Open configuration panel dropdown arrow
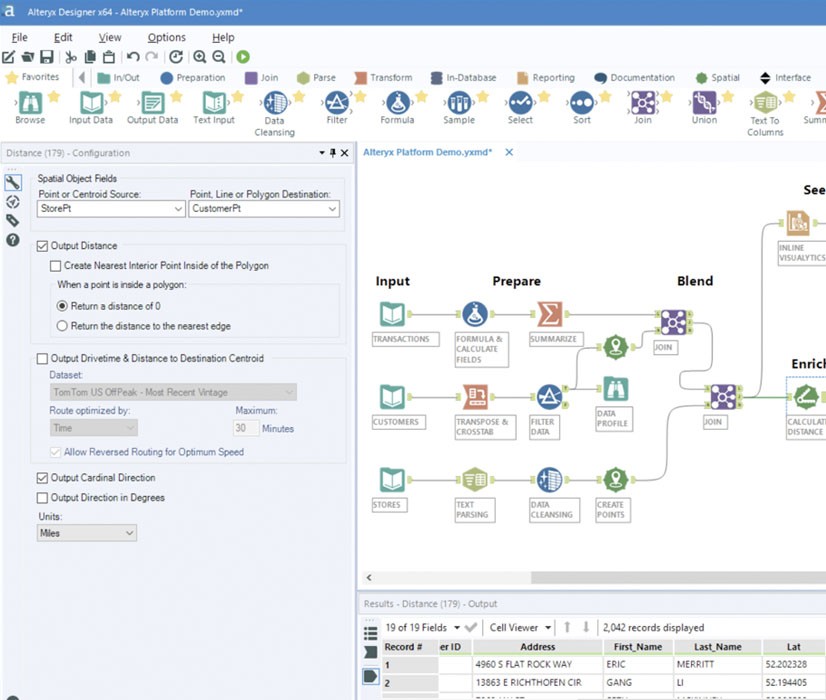The image size is (826, 700). pos(322,153)
